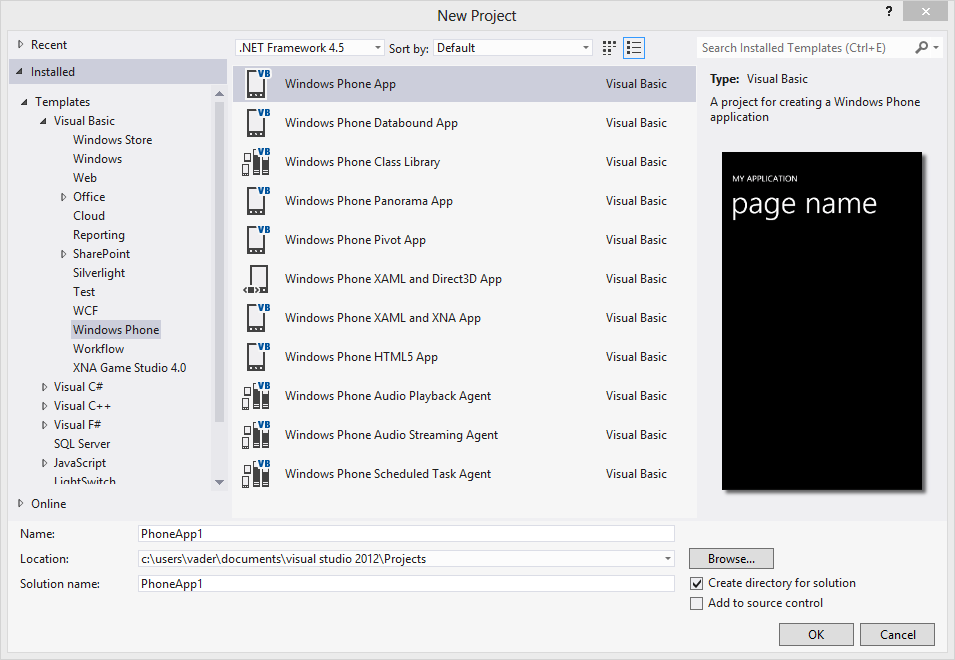Select the Workflow category
Viewport: 955px width, 660px height.
[98, 349]
